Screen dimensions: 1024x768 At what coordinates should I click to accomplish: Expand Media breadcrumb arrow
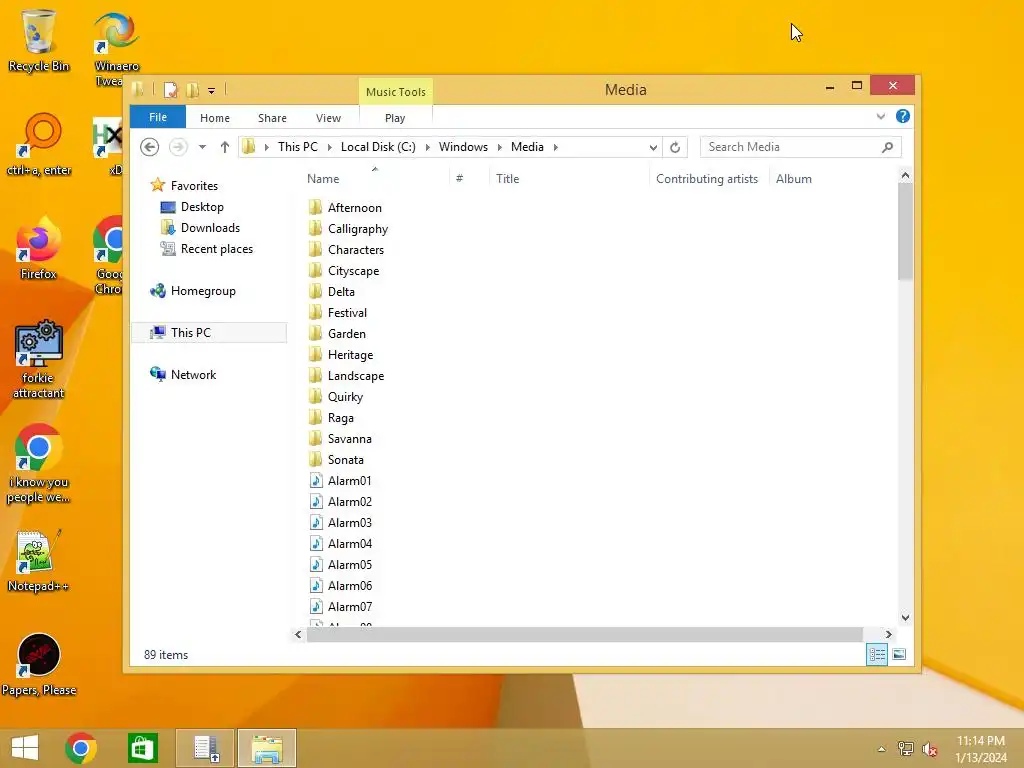click(556, 147)
